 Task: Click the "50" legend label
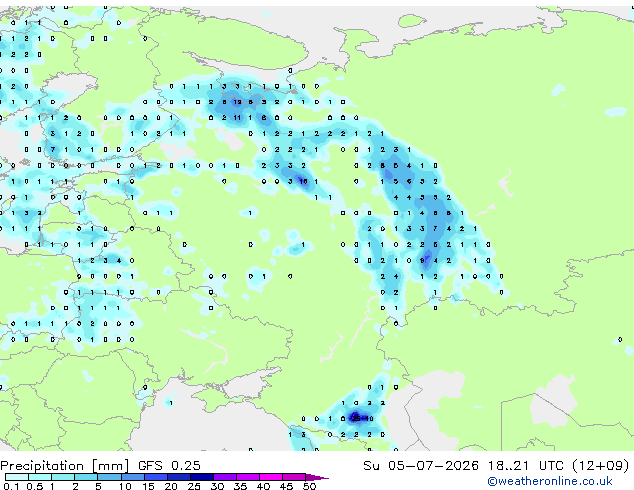coord(310,486)
